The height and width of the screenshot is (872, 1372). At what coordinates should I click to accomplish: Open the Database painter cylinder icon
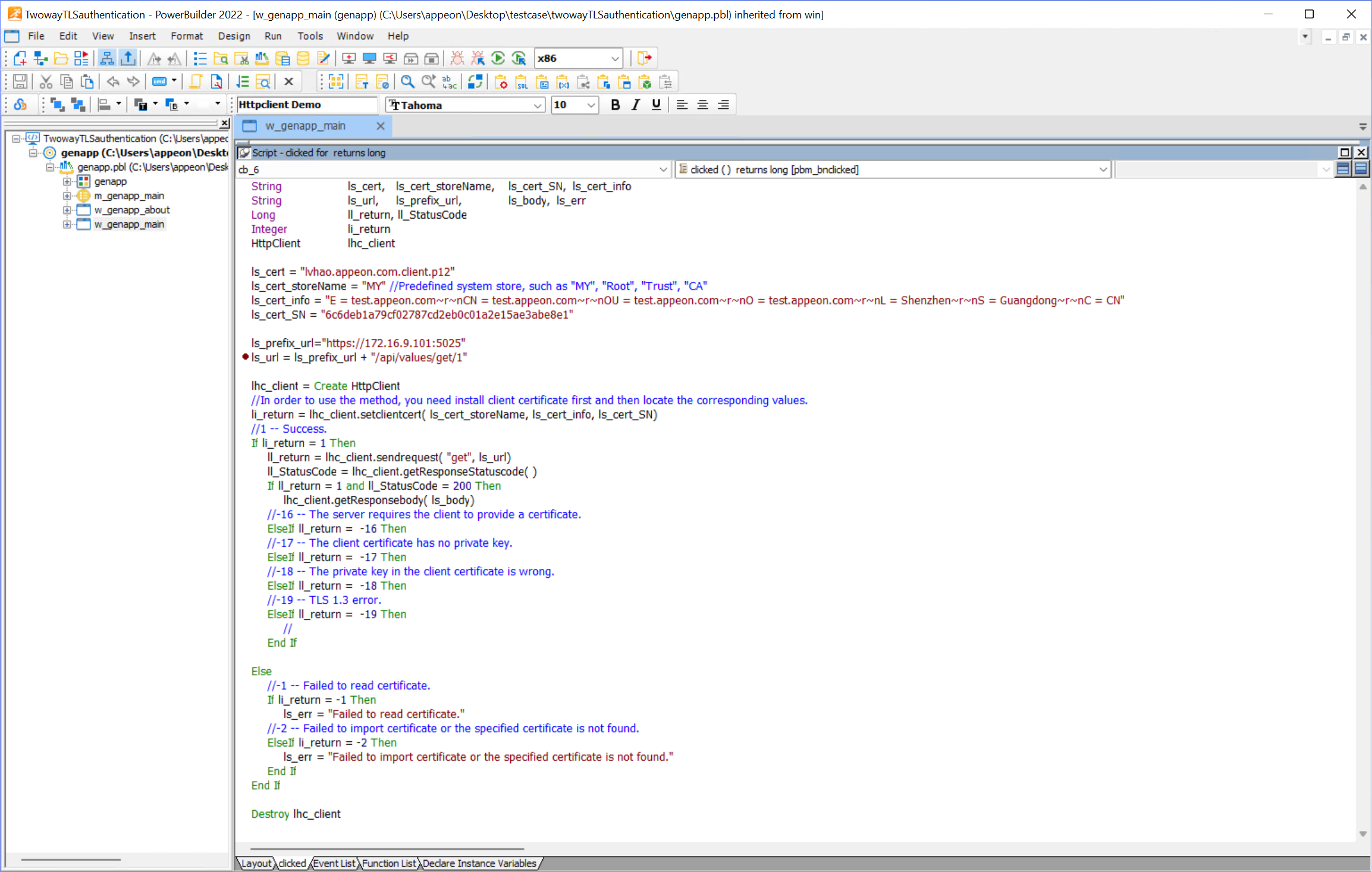click(303, 58)
